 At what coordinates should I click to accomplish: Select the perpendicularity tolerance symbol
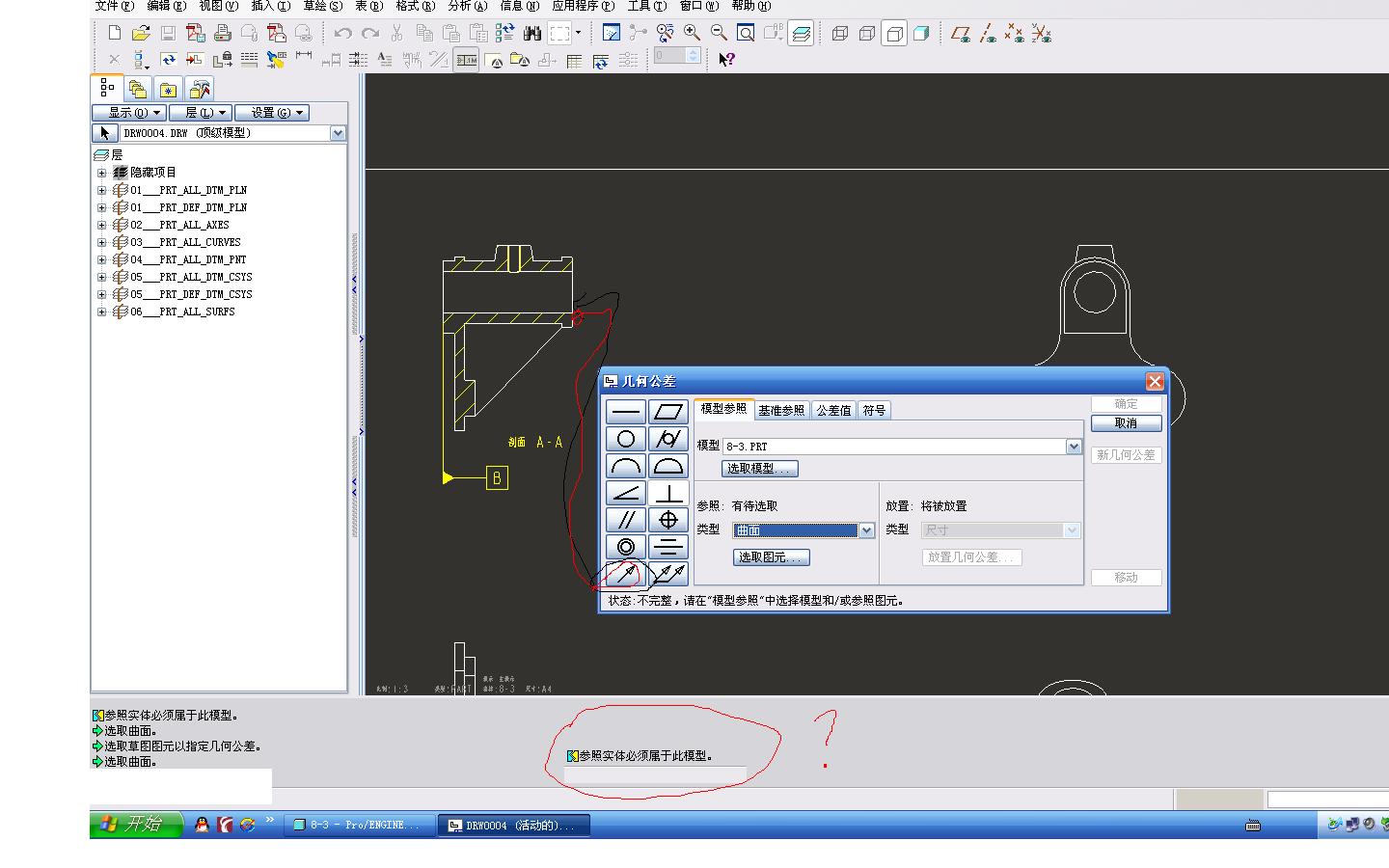pyautogui.click(x=667, y=493)
